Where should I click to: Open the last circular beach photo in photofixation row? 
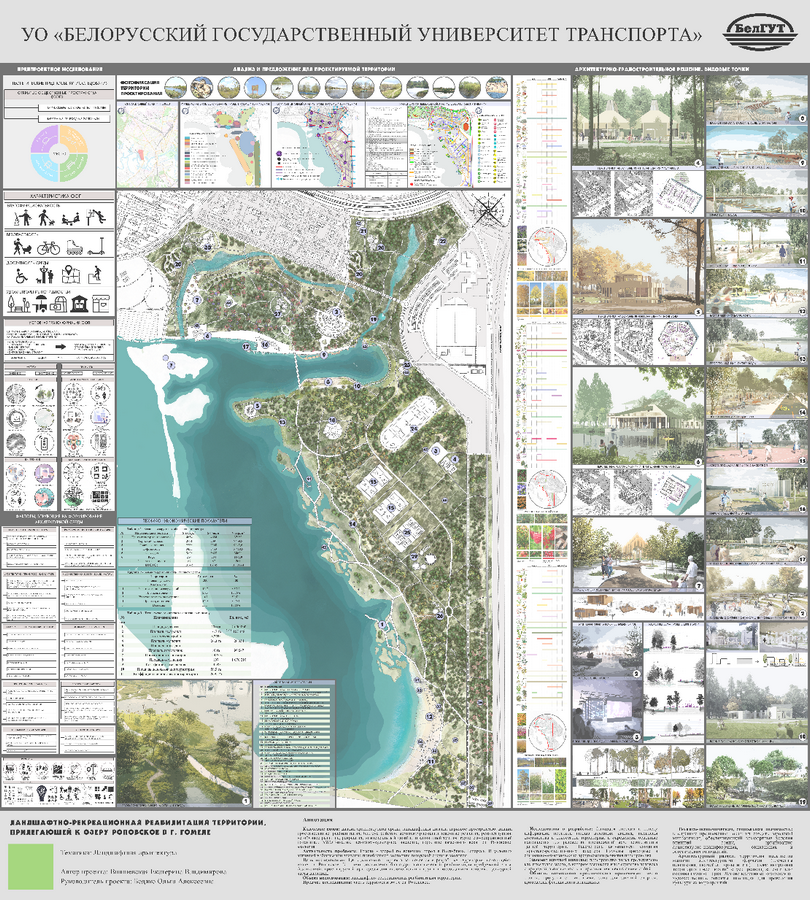coord(497,88)
